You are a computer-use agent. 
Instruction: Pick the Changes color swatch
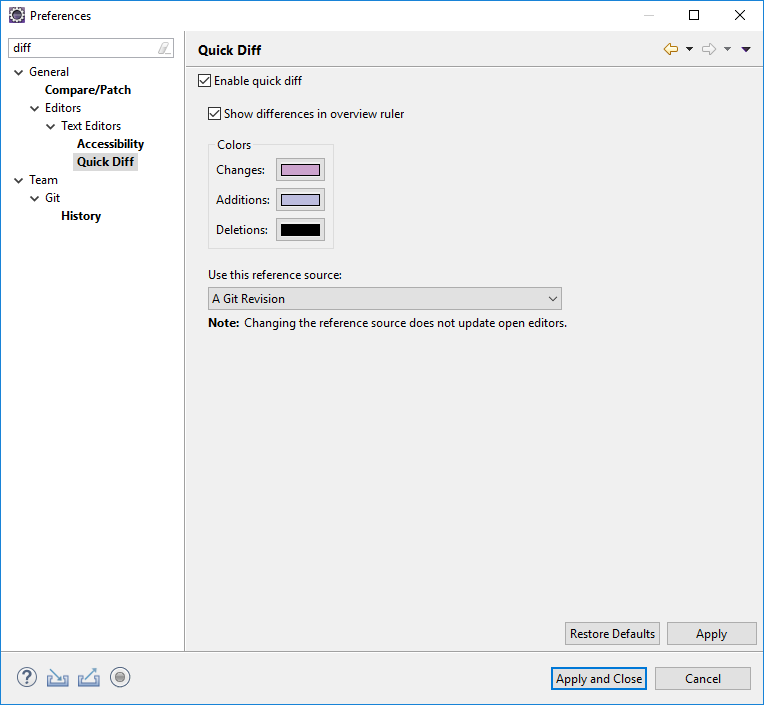(x=300, y=170)
